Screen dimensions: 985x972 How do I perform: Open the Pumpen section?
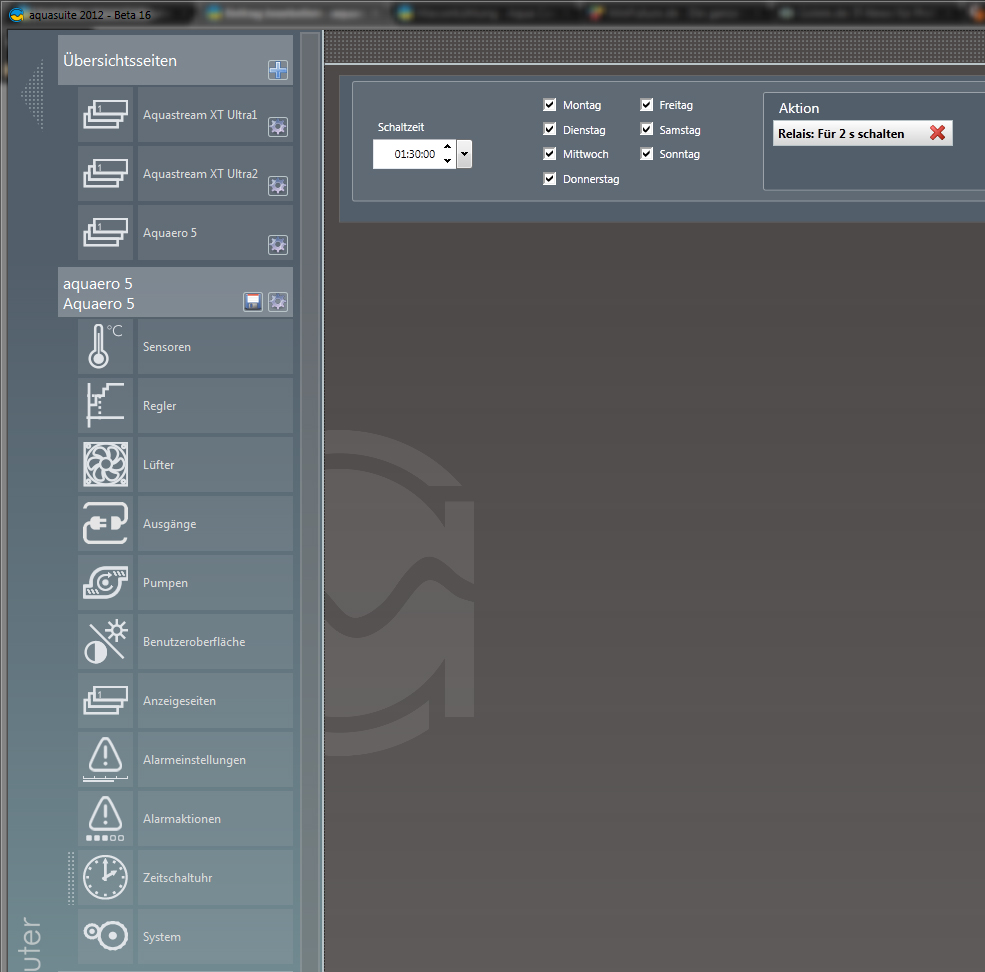(x=215, y=582)
